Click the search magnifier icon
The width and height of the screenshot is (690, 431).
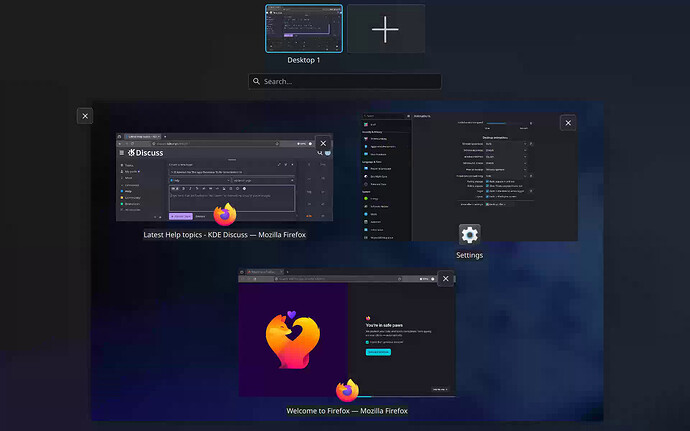tap(257, 81)
